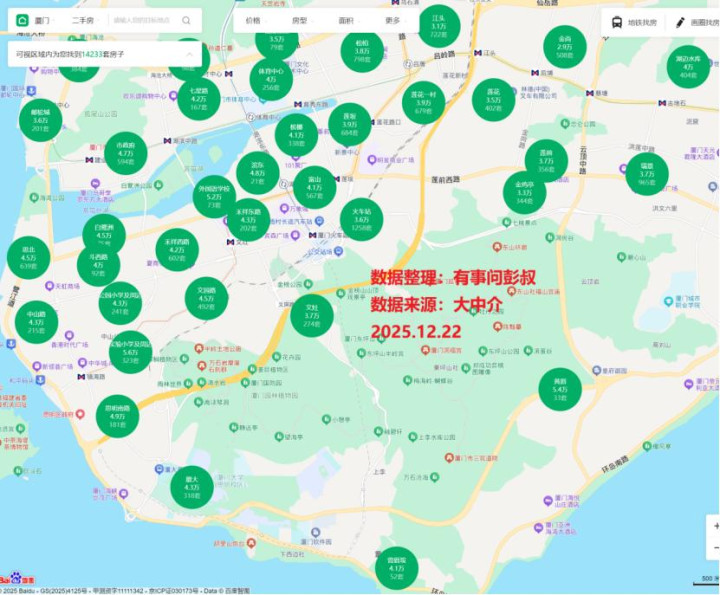Click the 画圈找房 button label
720x595 pixels.
(705, 22)
